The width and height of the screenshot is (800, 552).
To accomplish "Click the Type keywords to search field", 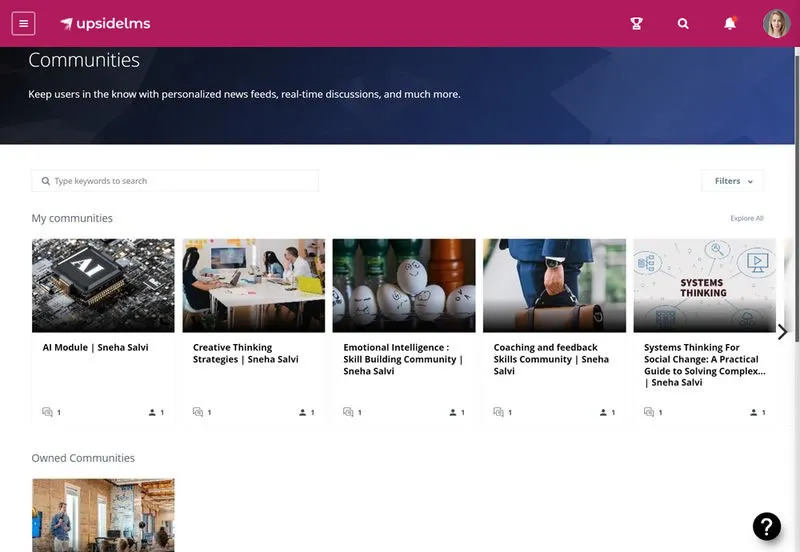I will tap(175, 181).
